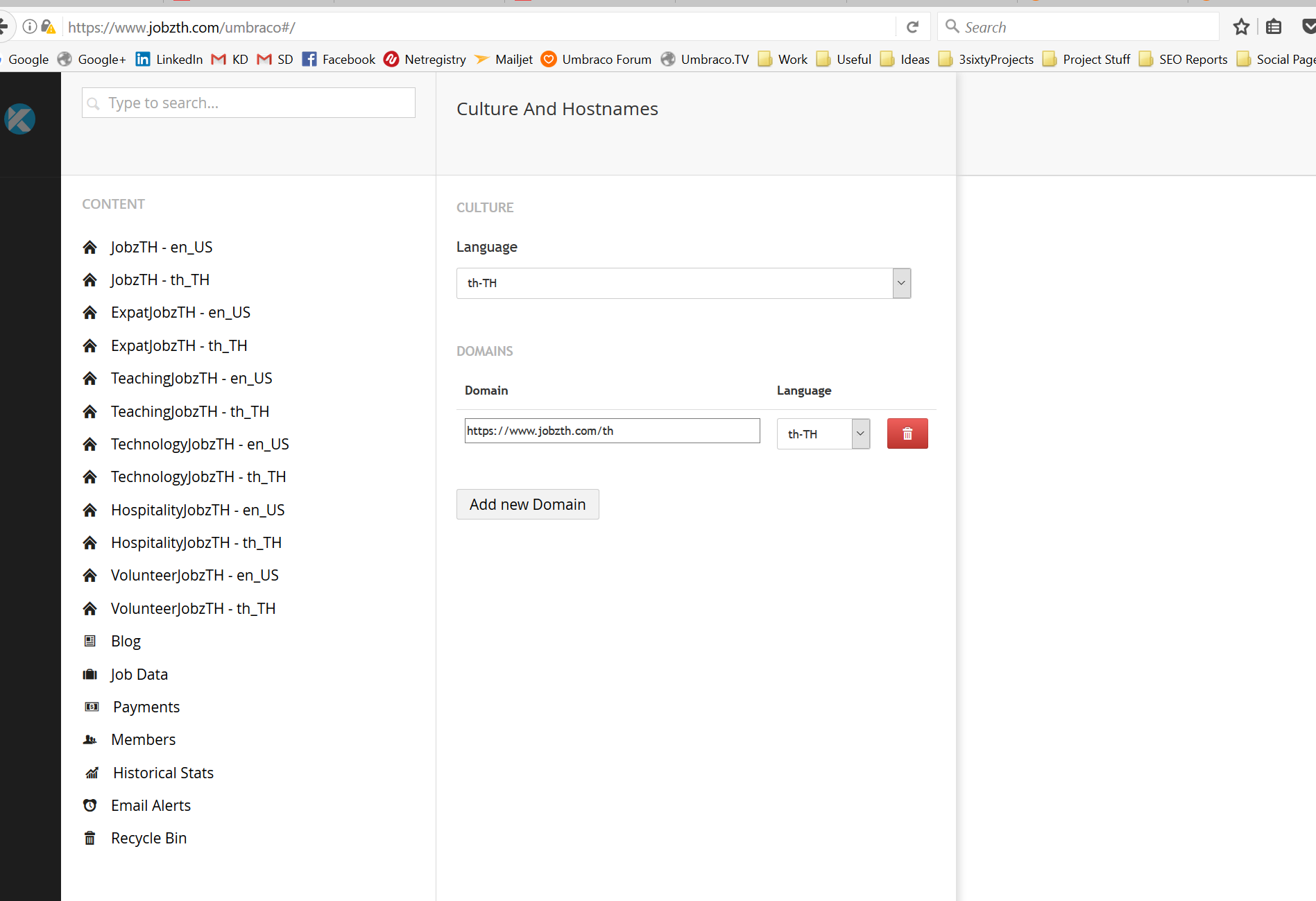Click the Domain URL text field

tap(613, 431)
